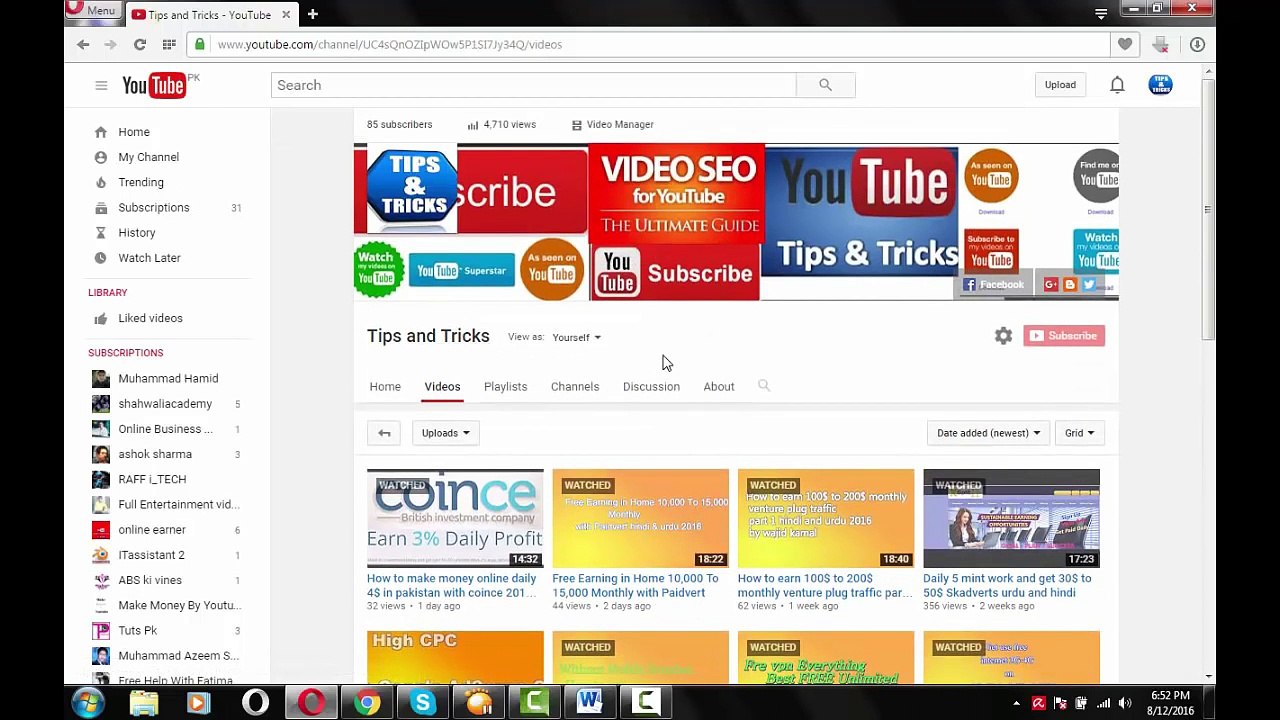The width and height of the screenshot is (1280, 720).
Task: Open Liked videos in the sidebar
Action: pos(150,318)
